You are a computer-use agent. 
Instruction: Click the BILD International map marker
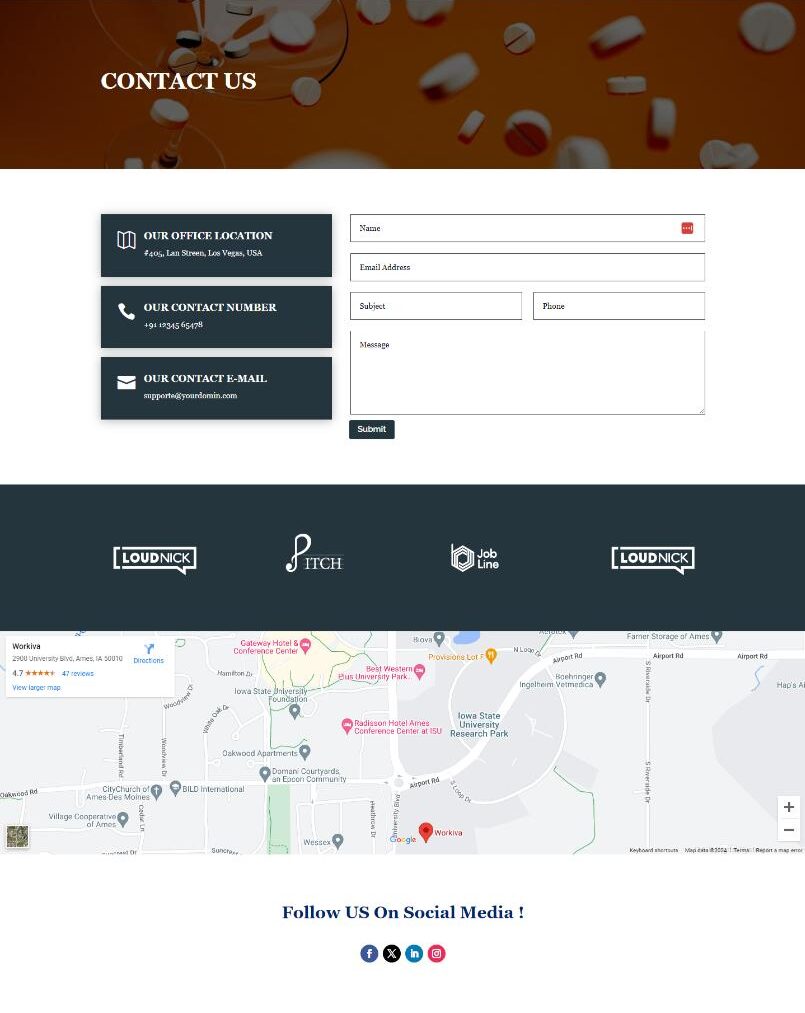pos(175,788)
